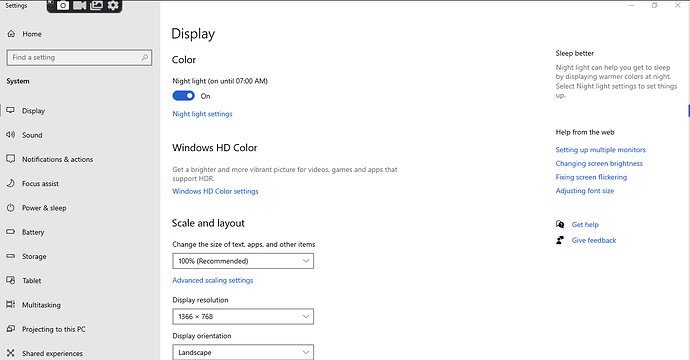This screenshot has width=690, height=360.
Task: Open Night light settings link
Action: (x=202, y=114)
